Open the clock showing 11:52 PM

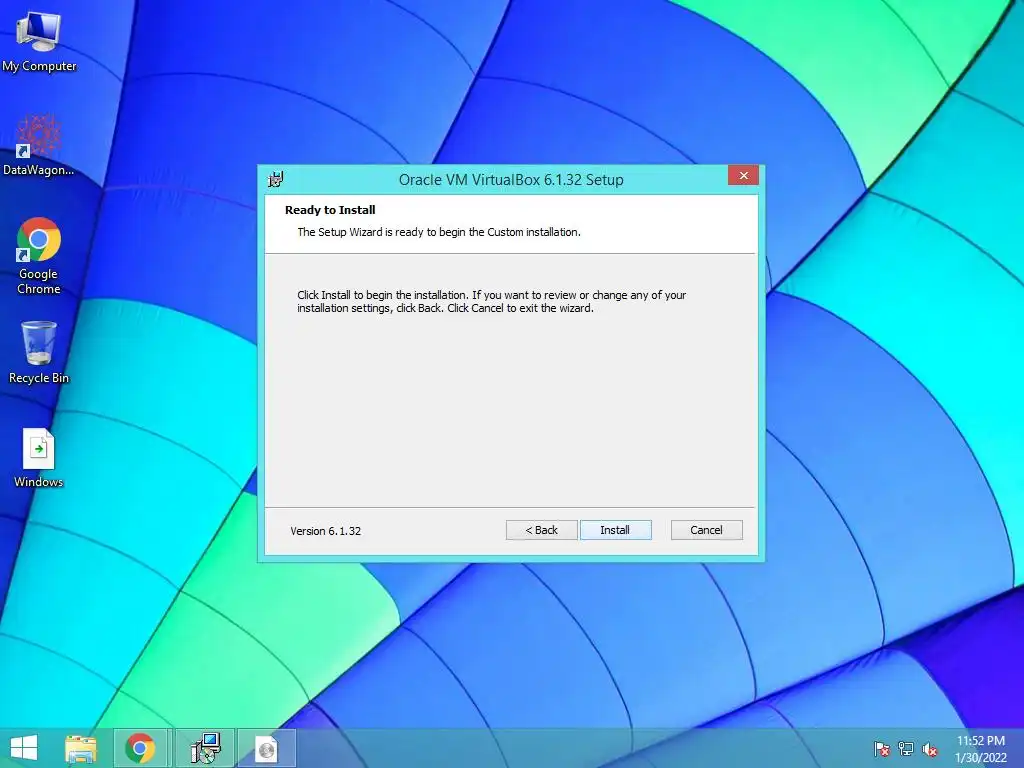point(981,748)
